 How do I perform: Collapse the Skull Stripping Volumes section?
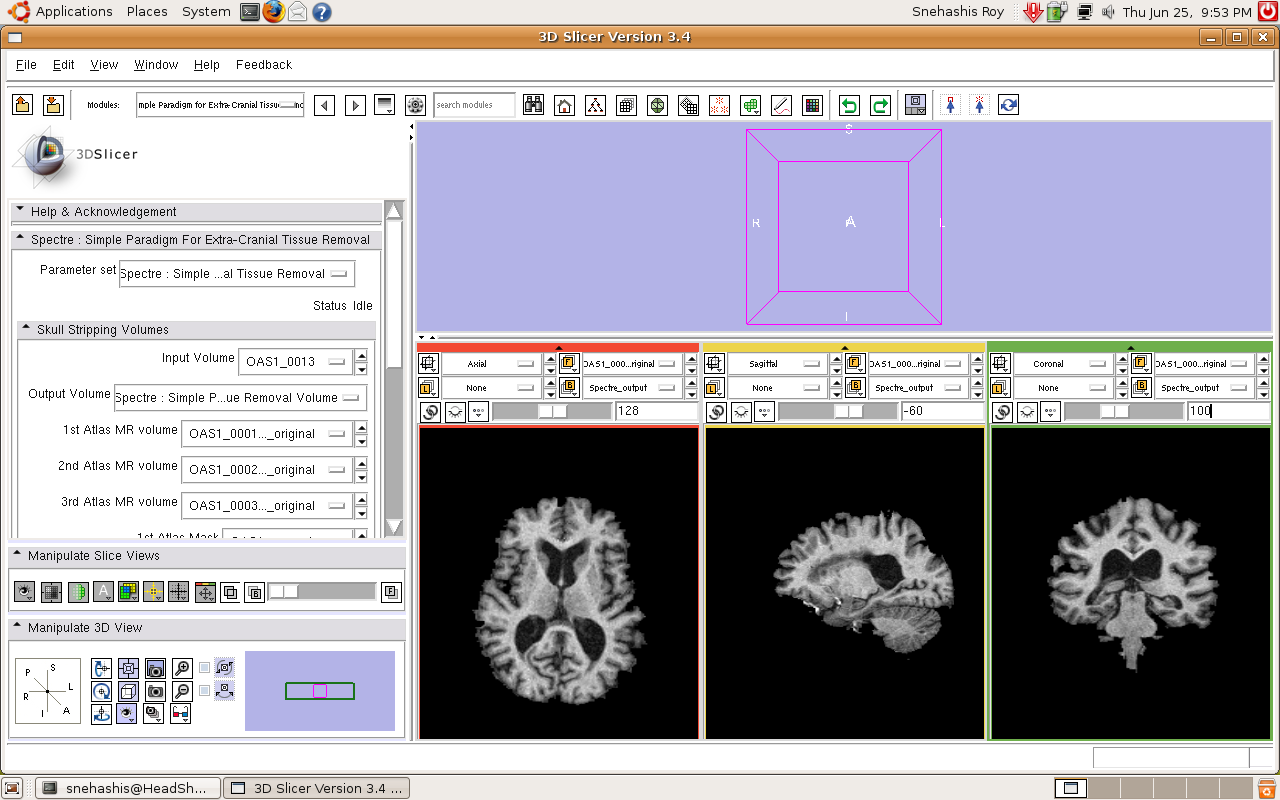pos(25,329)
